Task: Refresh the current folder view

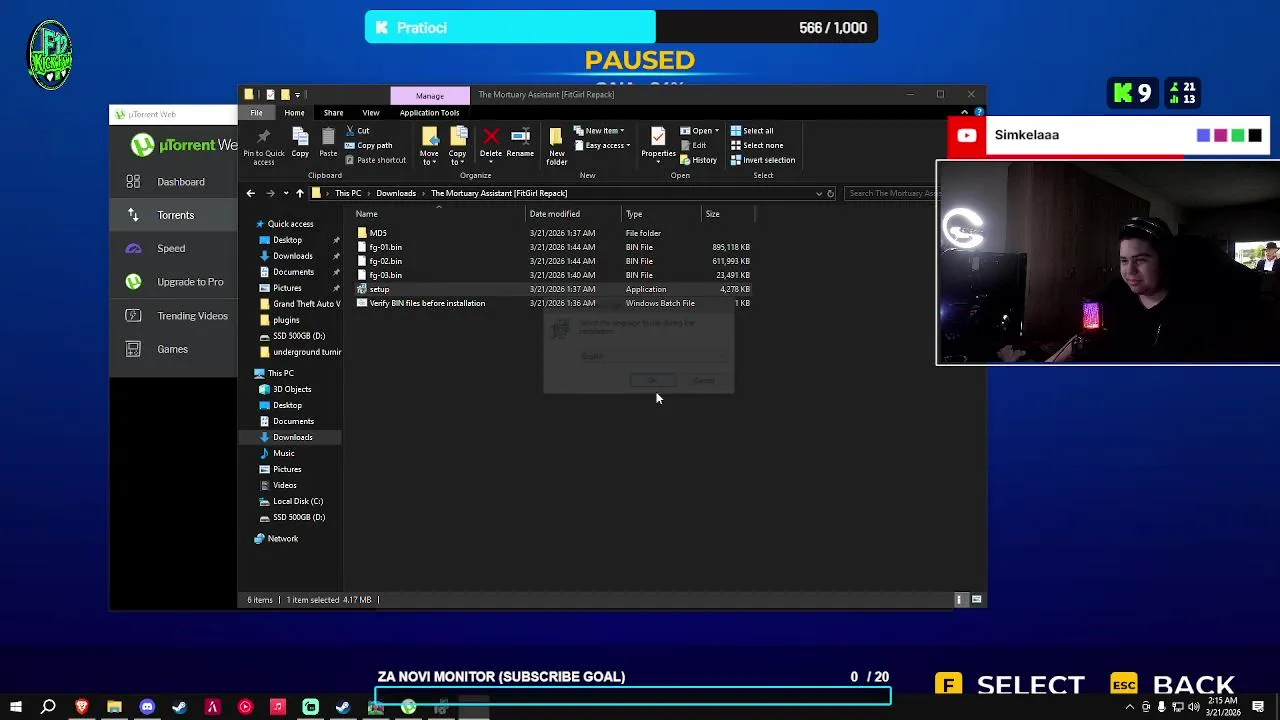Action: [830, 193]
